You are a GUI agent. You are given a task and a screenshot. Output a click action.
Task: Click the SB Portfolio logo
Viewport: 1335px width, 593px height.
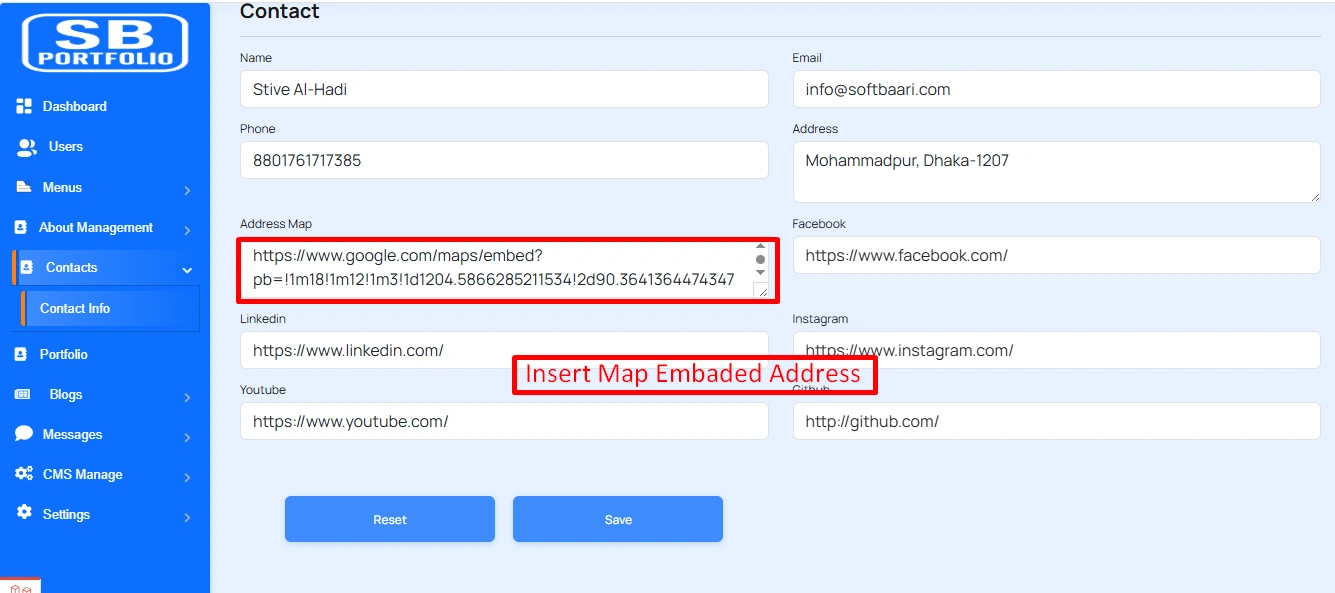[x=105, y=43]
